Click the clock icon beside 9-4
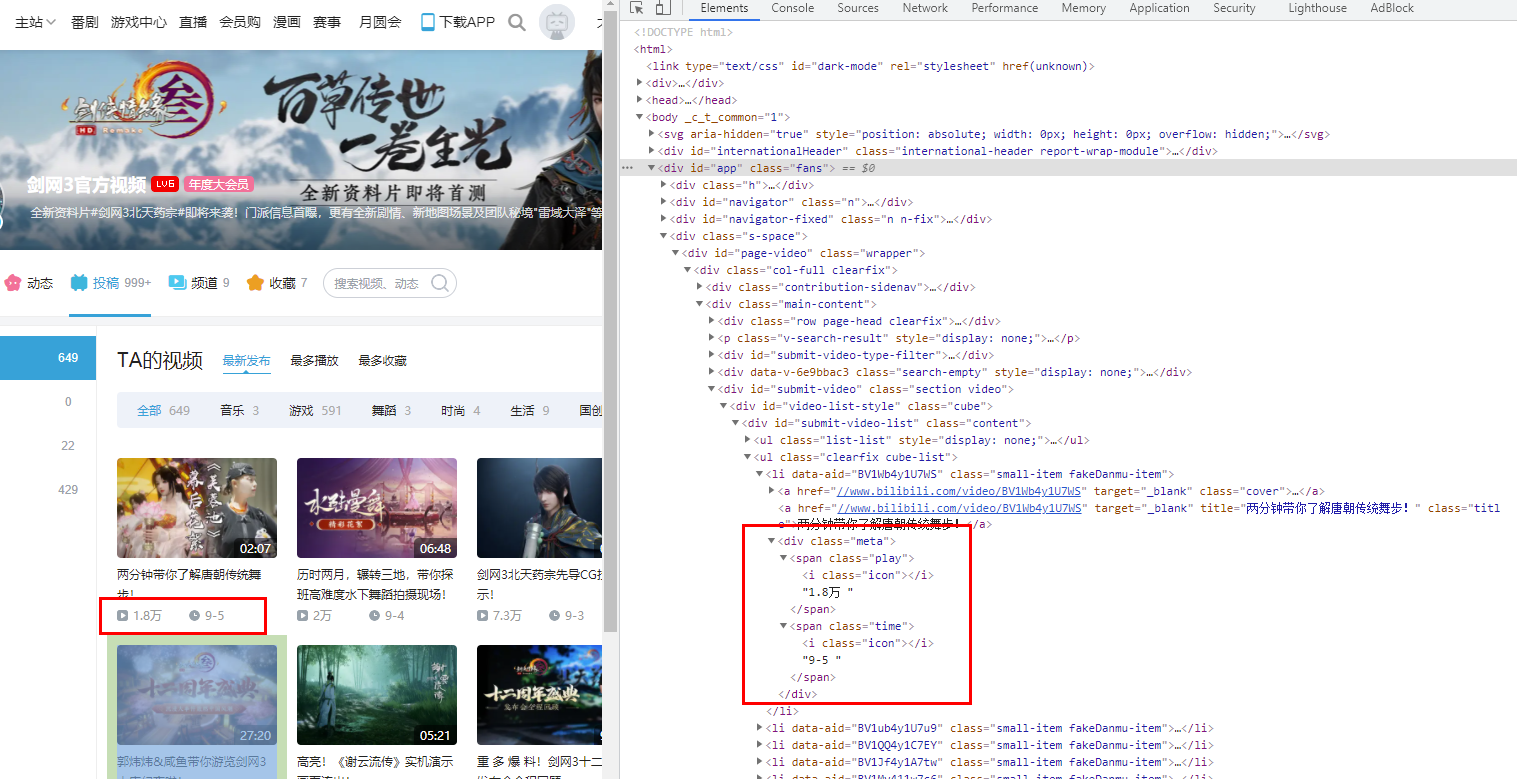Screen dimensions: 1517x779 (374, 615)
